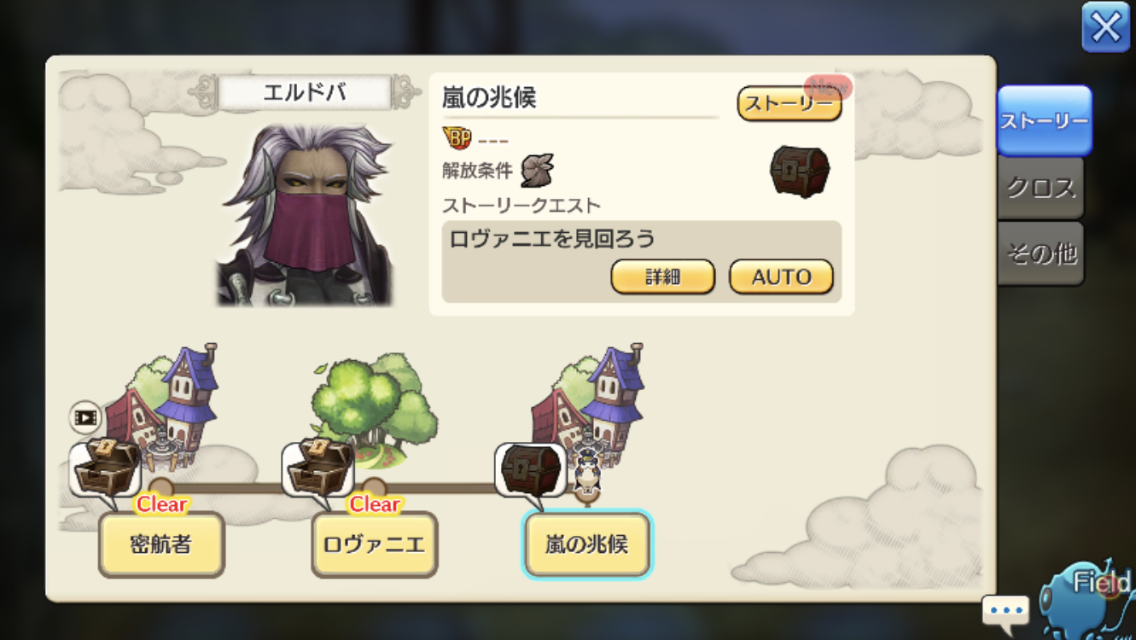Viewport: 1136px width, 640px height.
Task: Open the chat speech bubble icon
Action: [x=1006, y=611]
